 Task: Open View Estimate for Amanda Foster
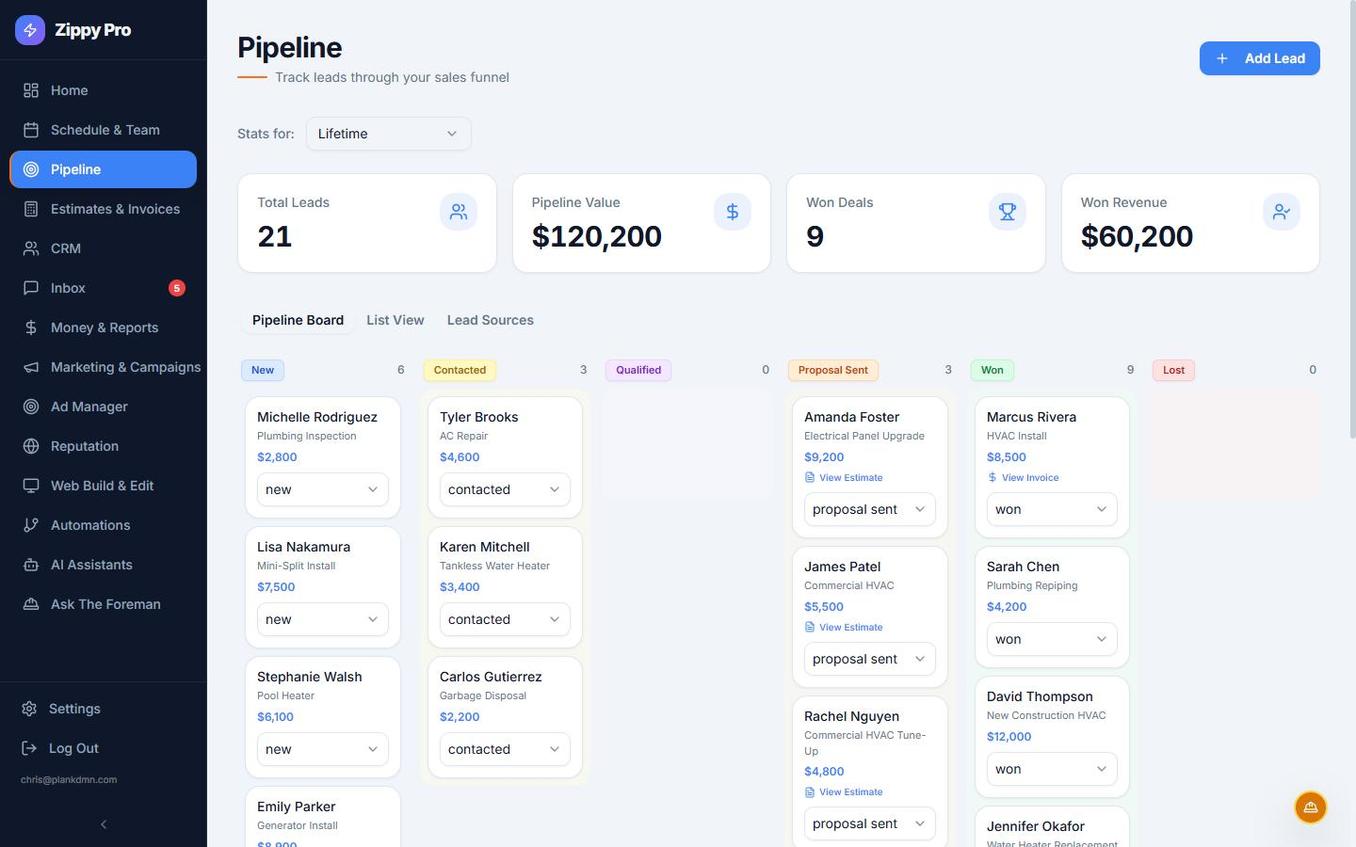tap(850, 478)
